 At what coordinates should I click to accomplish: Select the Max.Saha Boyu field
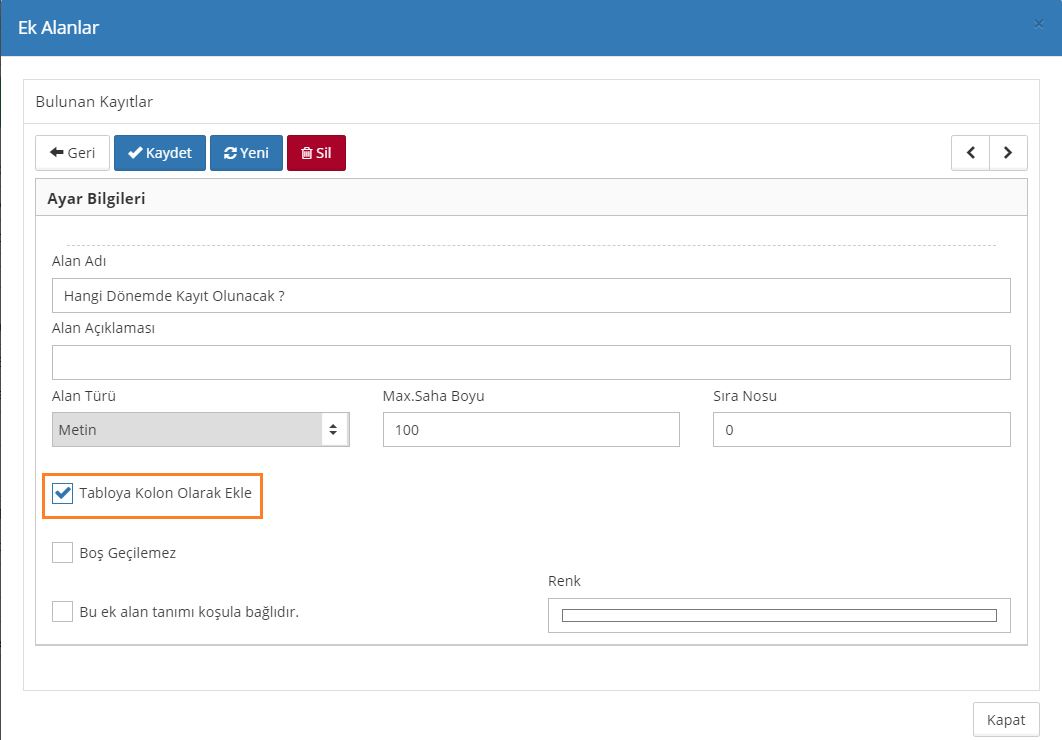(x=531, y=430)
